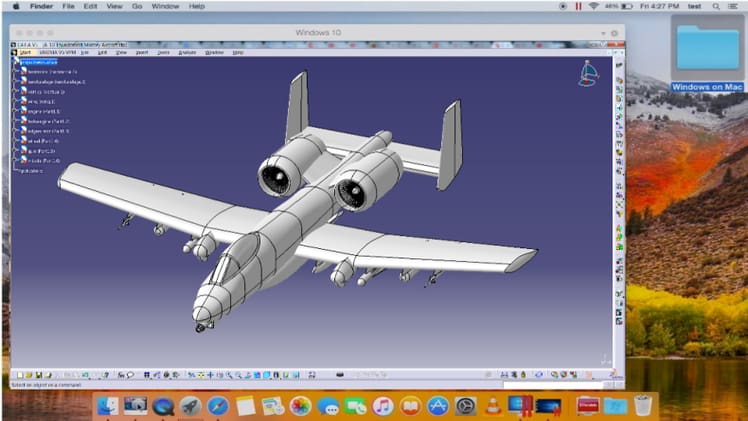Open the Analyze menu
748x421 pixels.
(x=188, y=52)
